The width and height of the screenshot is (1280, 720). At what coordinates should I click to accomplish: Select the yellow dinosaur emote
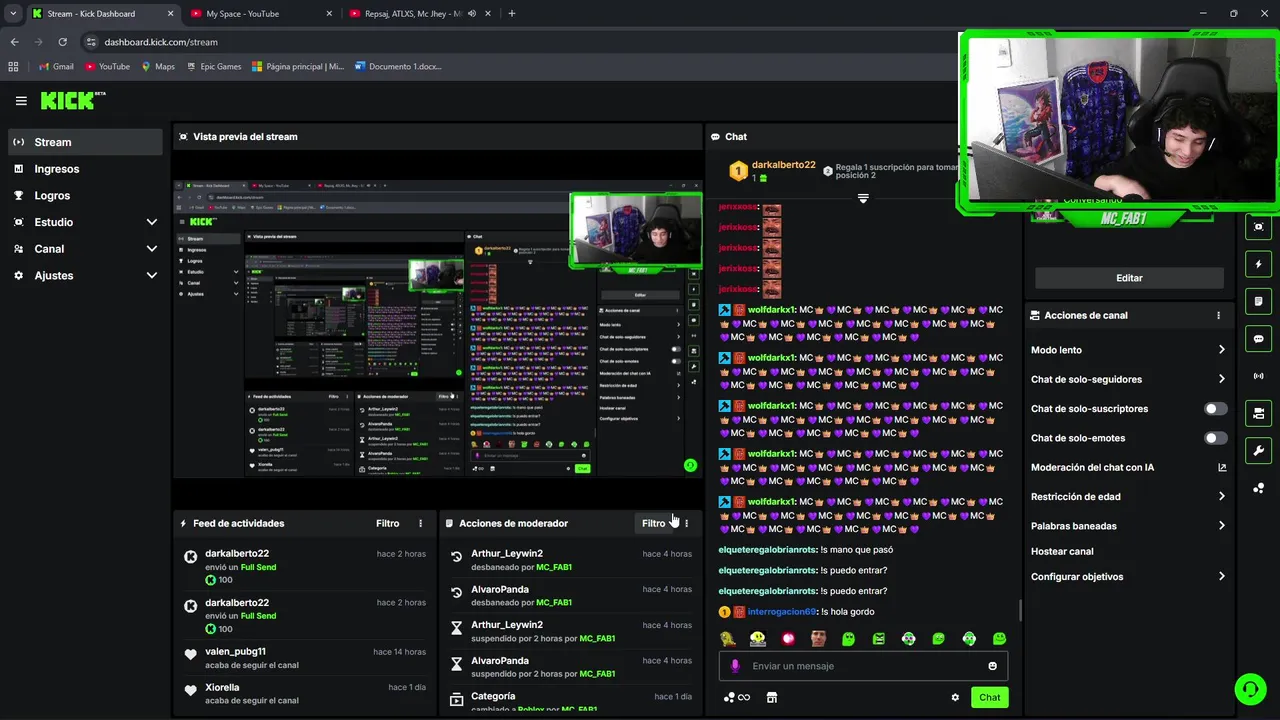point(728,639)
